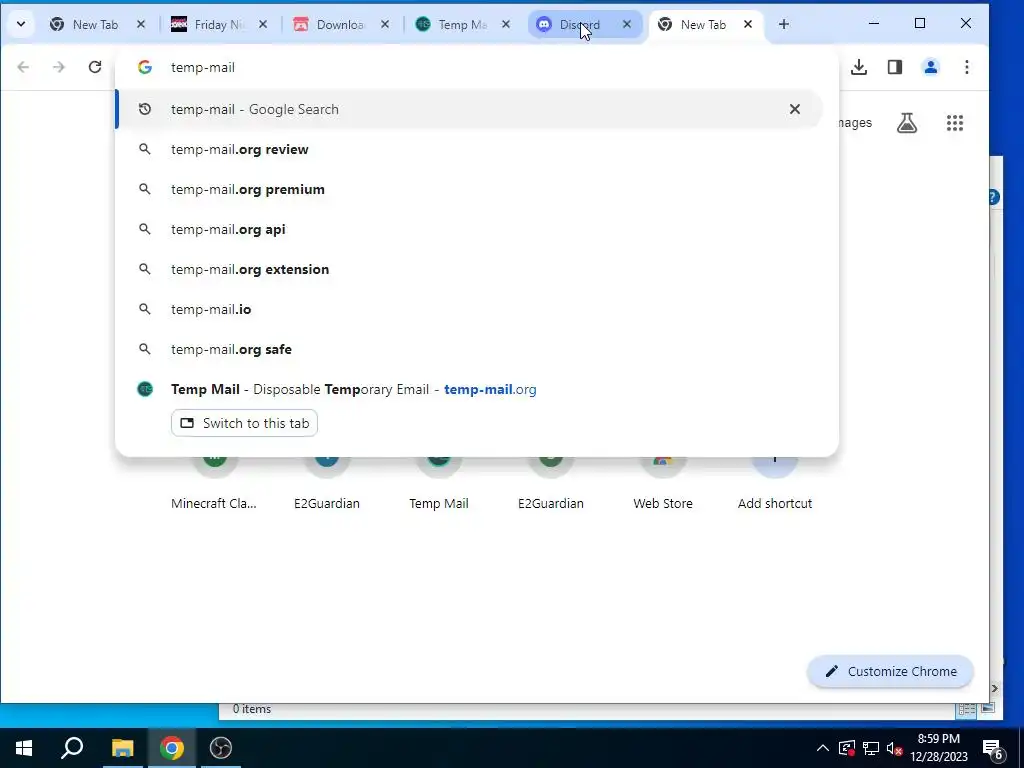Remove the temp-mail history suggestion
The height and width of the screenshot is (768, 1024).
point(795,109)
